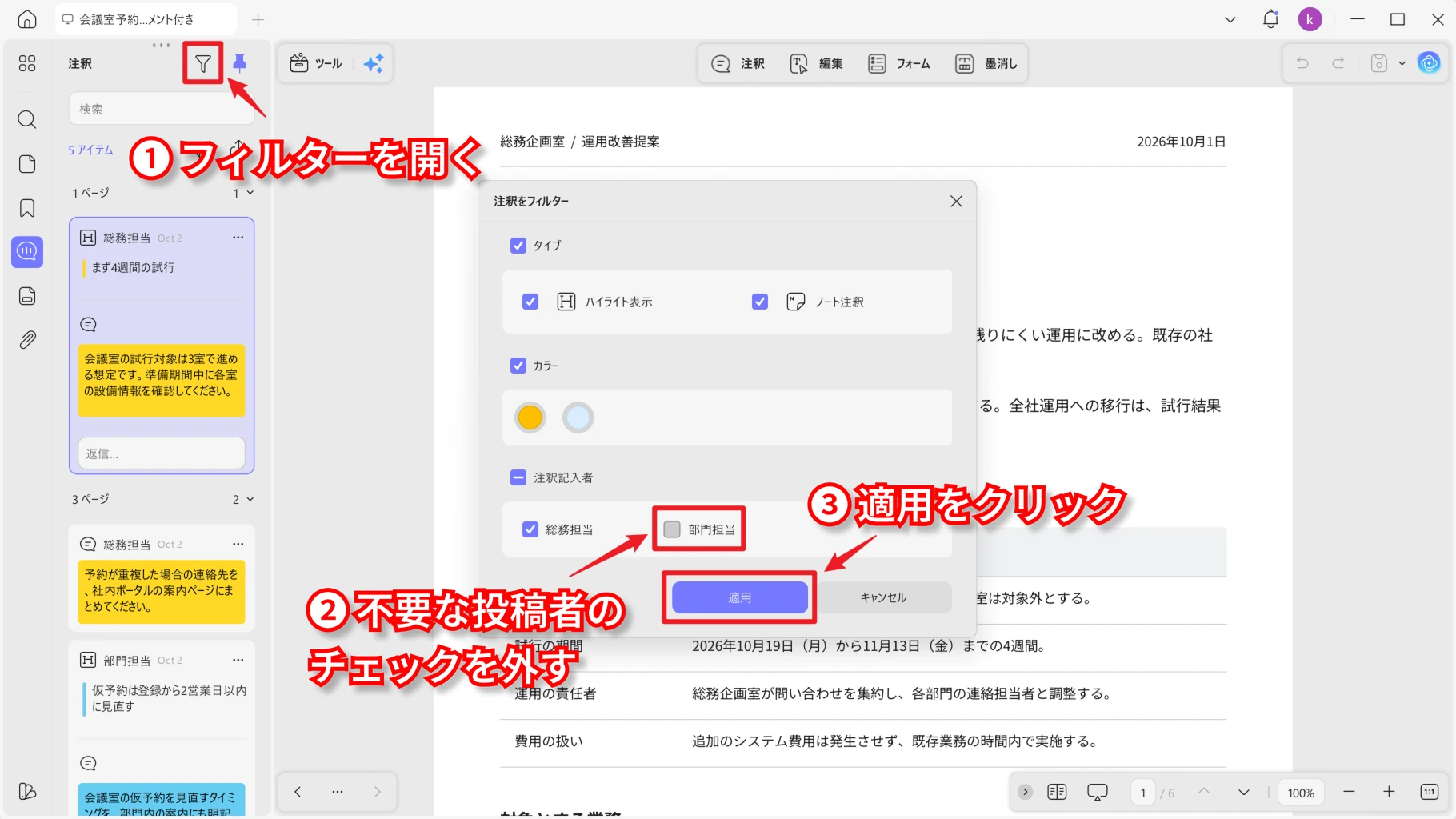Toggle the タイプ checkbox
This screenshot has width=1456, height=819.
(x=518, y=246)
